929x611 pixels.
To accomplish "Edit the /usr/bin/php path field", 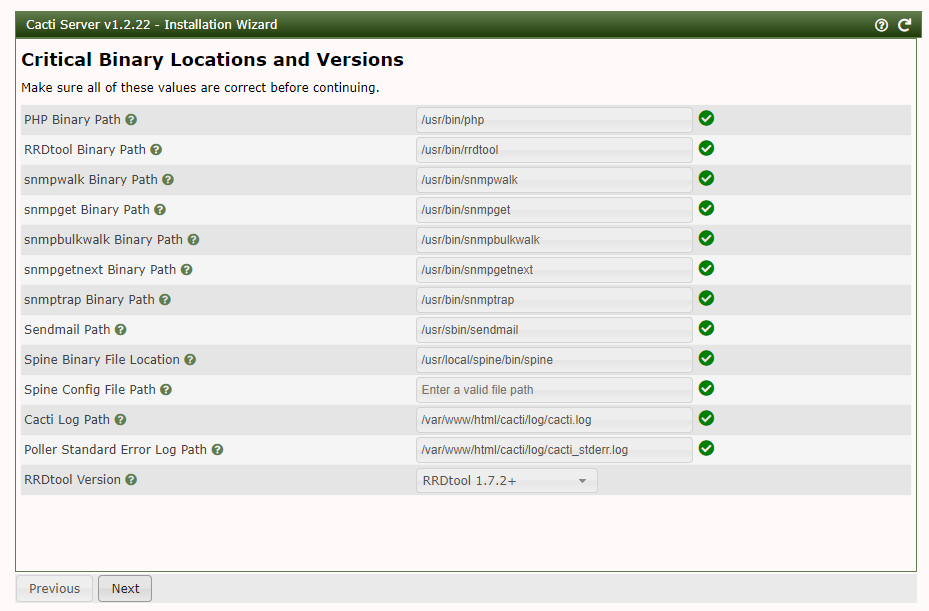I will click(x=554, y=120).
